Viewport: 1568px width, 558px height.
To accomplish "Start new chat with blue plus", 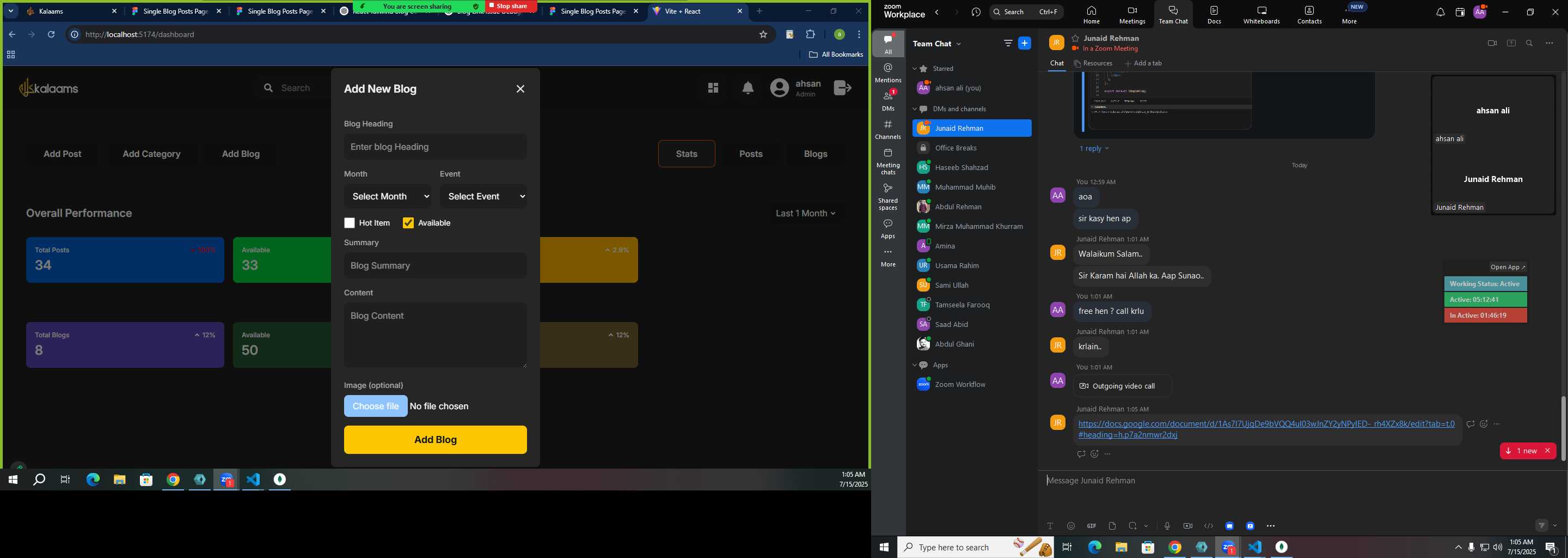I will click(1025, 43).
